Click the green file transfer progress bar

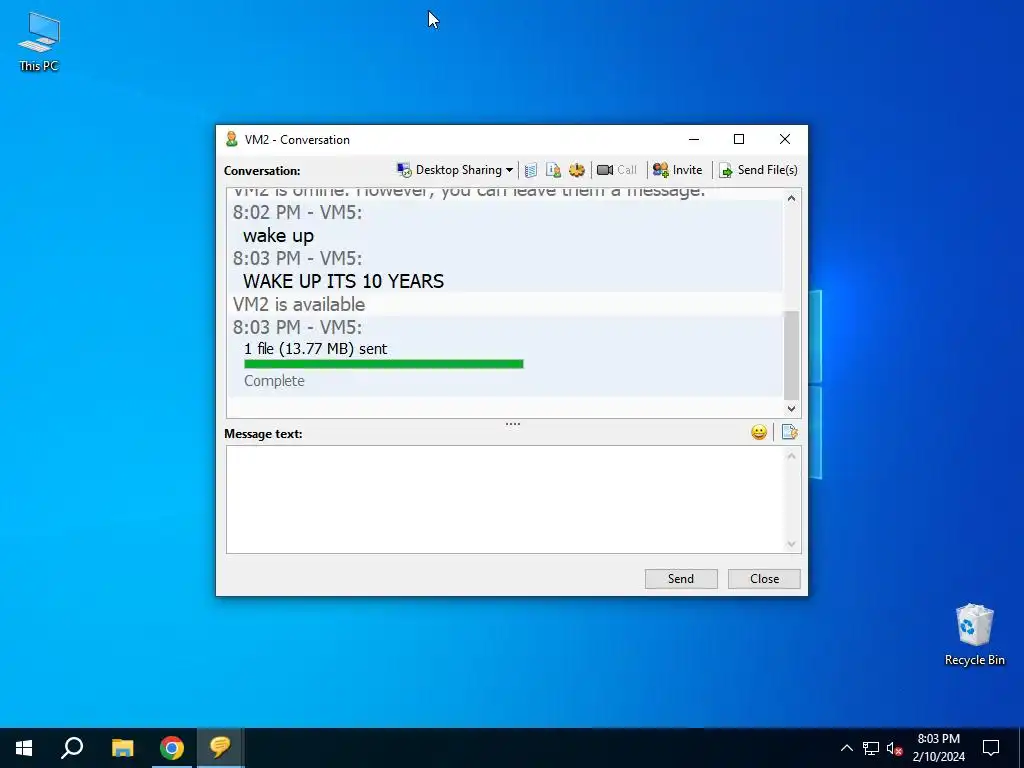coord(384,364)
